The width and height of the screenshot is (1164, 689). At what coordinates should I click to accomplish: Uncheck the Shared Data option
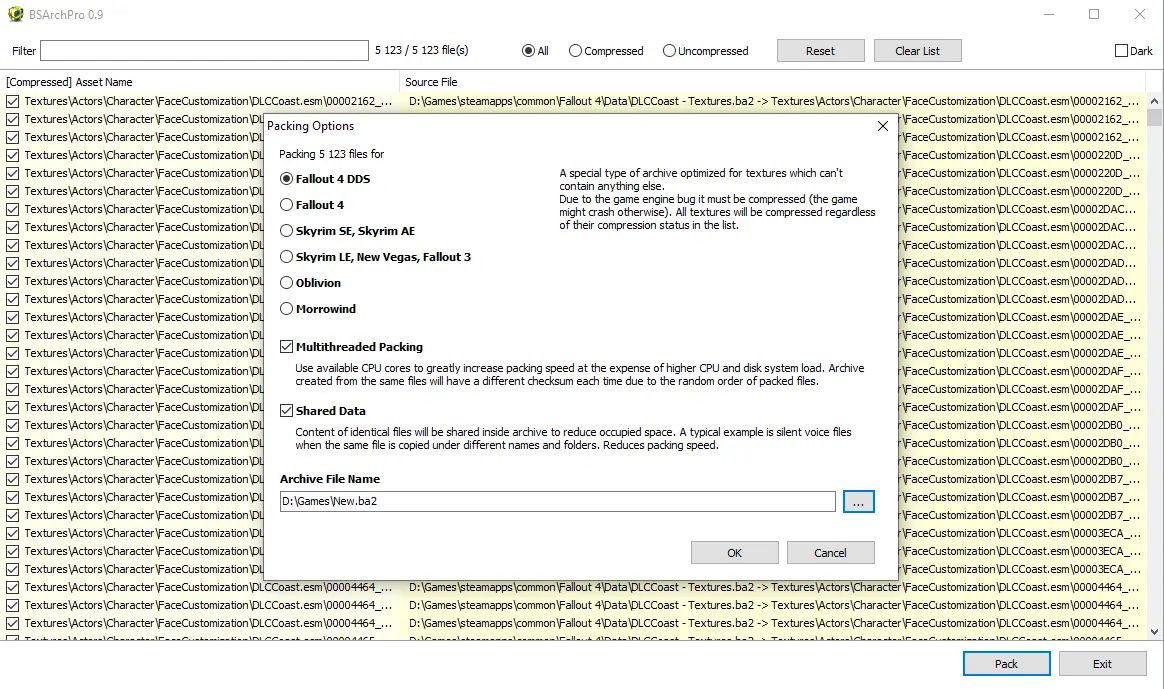[287, 411]
